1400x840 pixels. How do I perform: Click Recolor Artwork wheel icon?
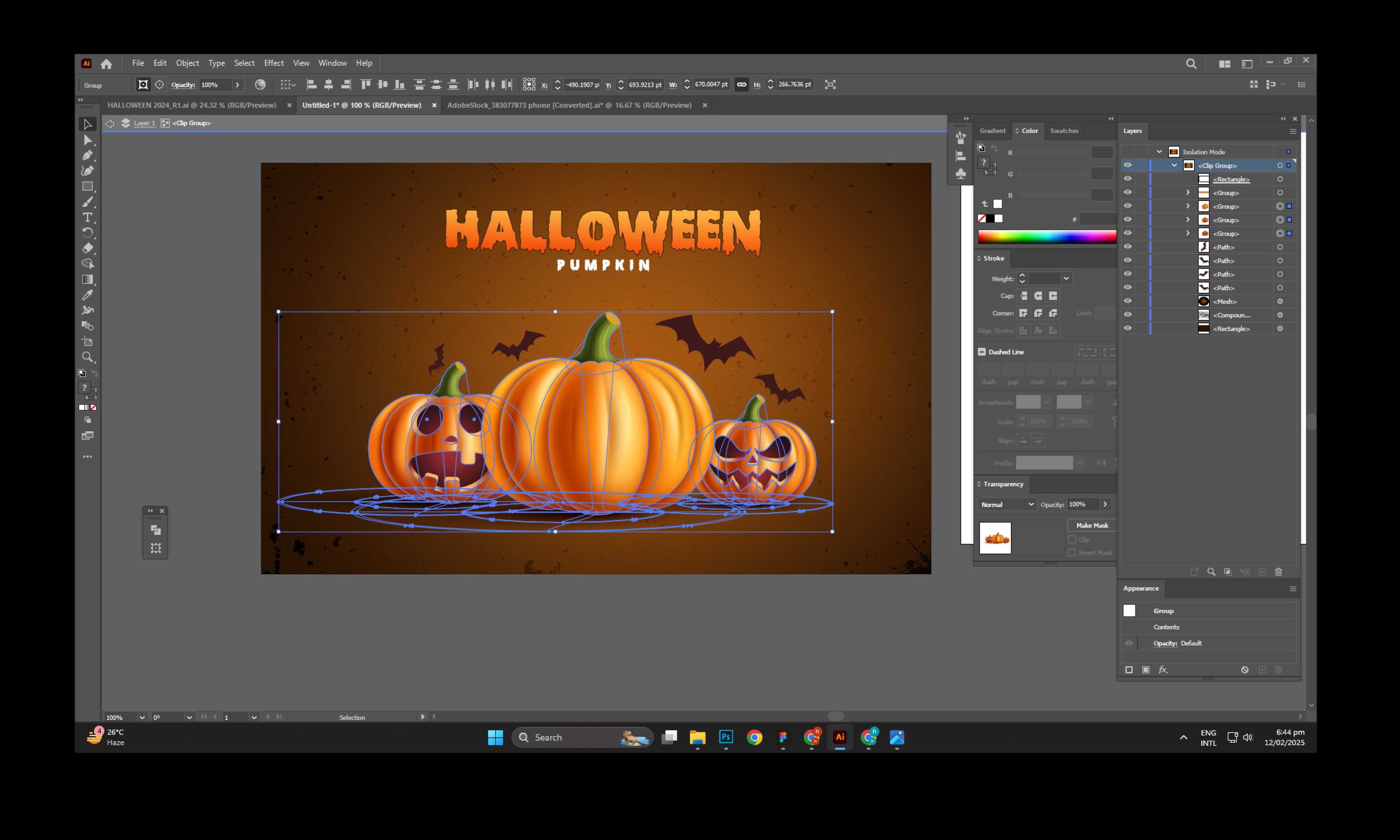tap(260, 84)
